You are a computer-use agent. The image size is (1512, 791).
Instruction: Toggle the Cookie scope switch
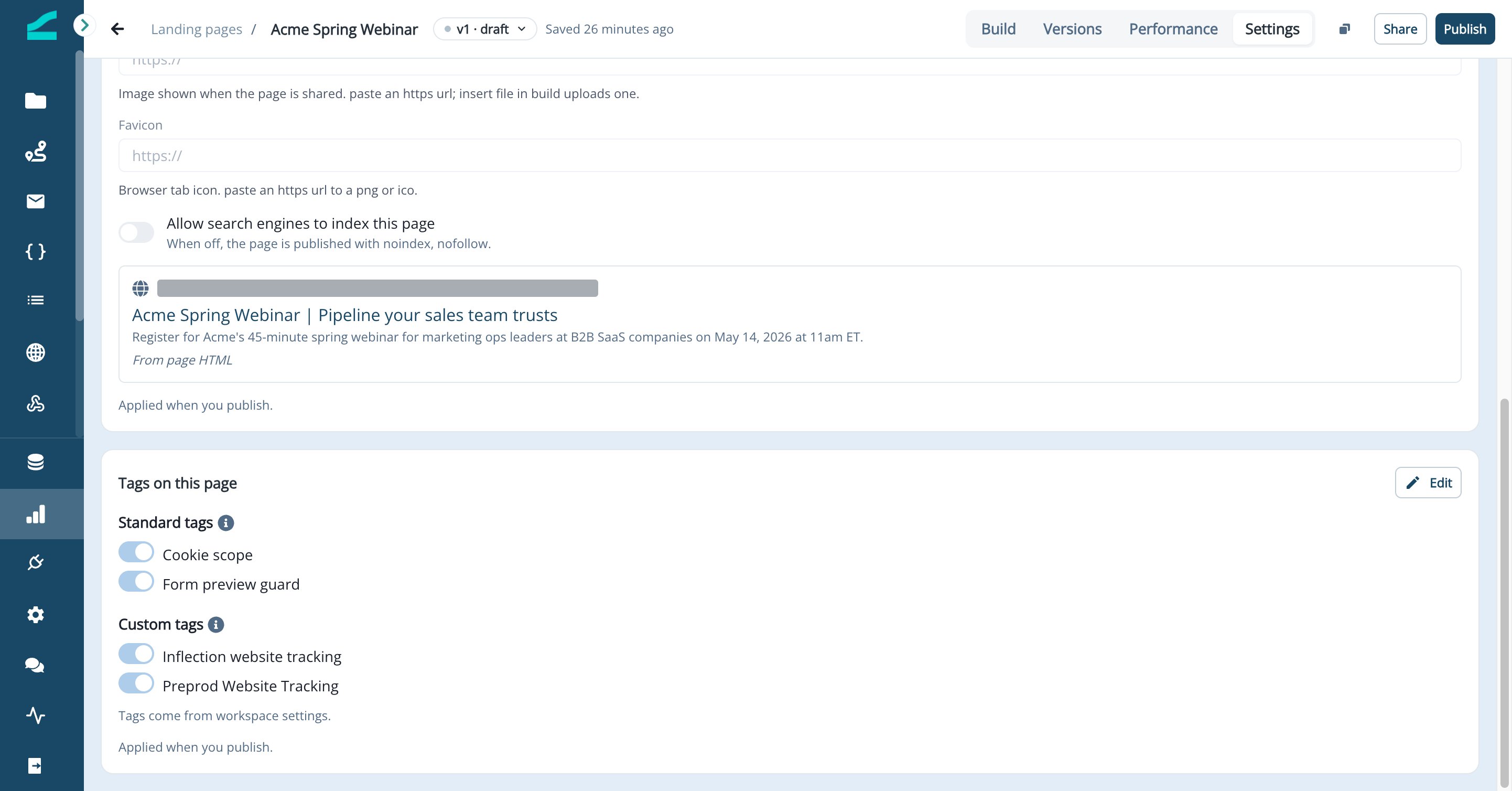click(x=136, y=552)
